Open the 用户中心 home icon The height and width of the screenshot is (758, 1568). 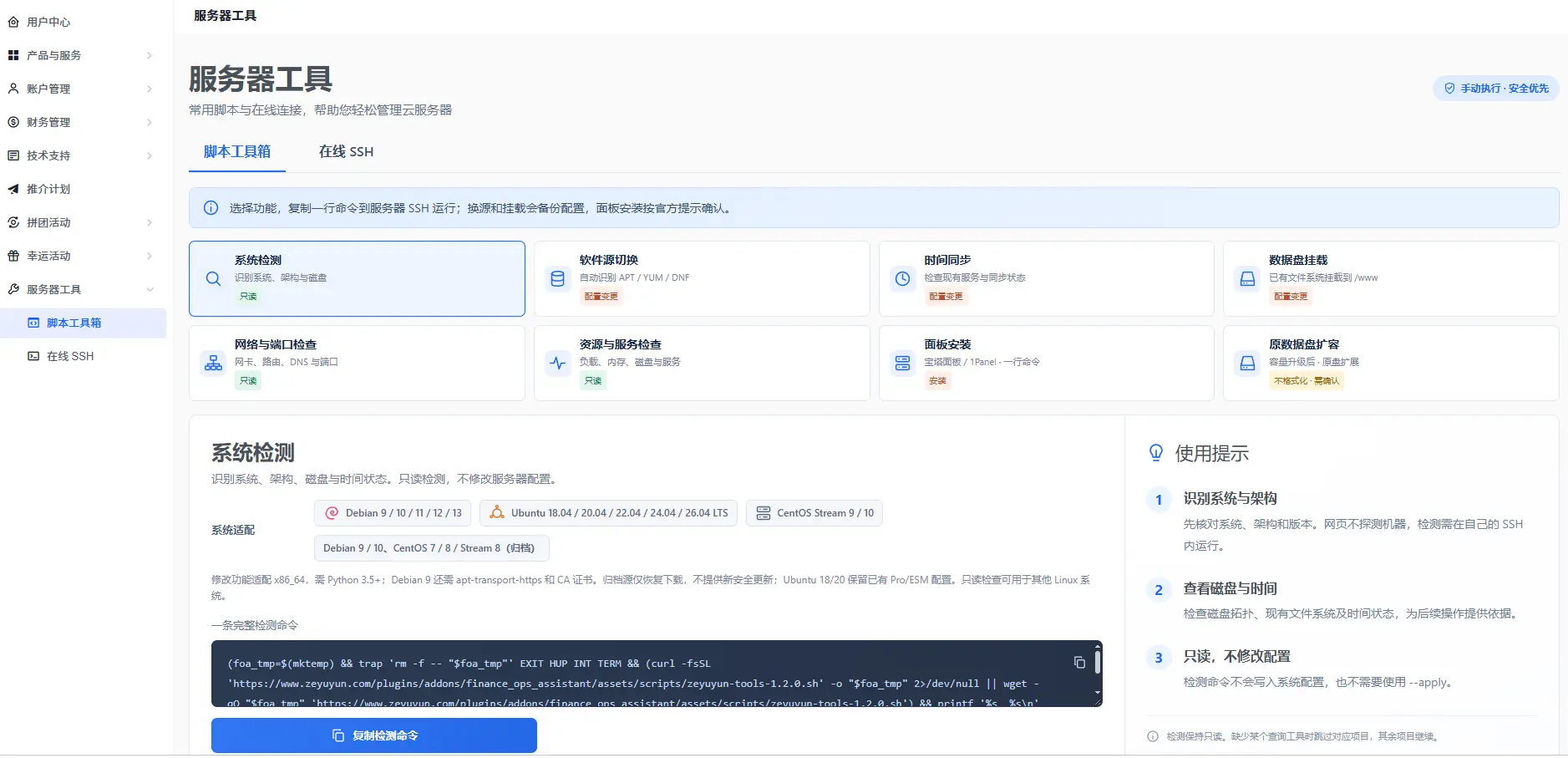[x=13, y=22]
